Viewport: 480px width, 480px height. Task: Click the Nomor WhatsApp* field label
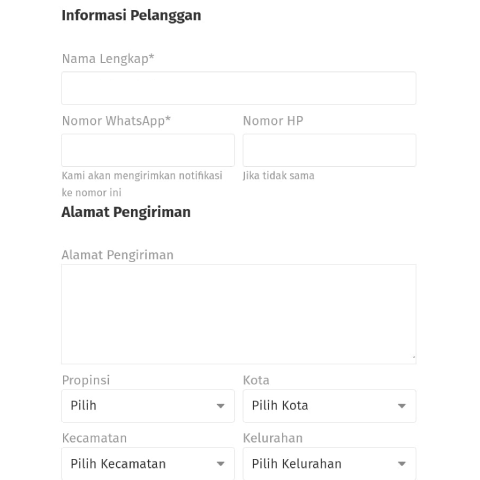click(116, 121)
